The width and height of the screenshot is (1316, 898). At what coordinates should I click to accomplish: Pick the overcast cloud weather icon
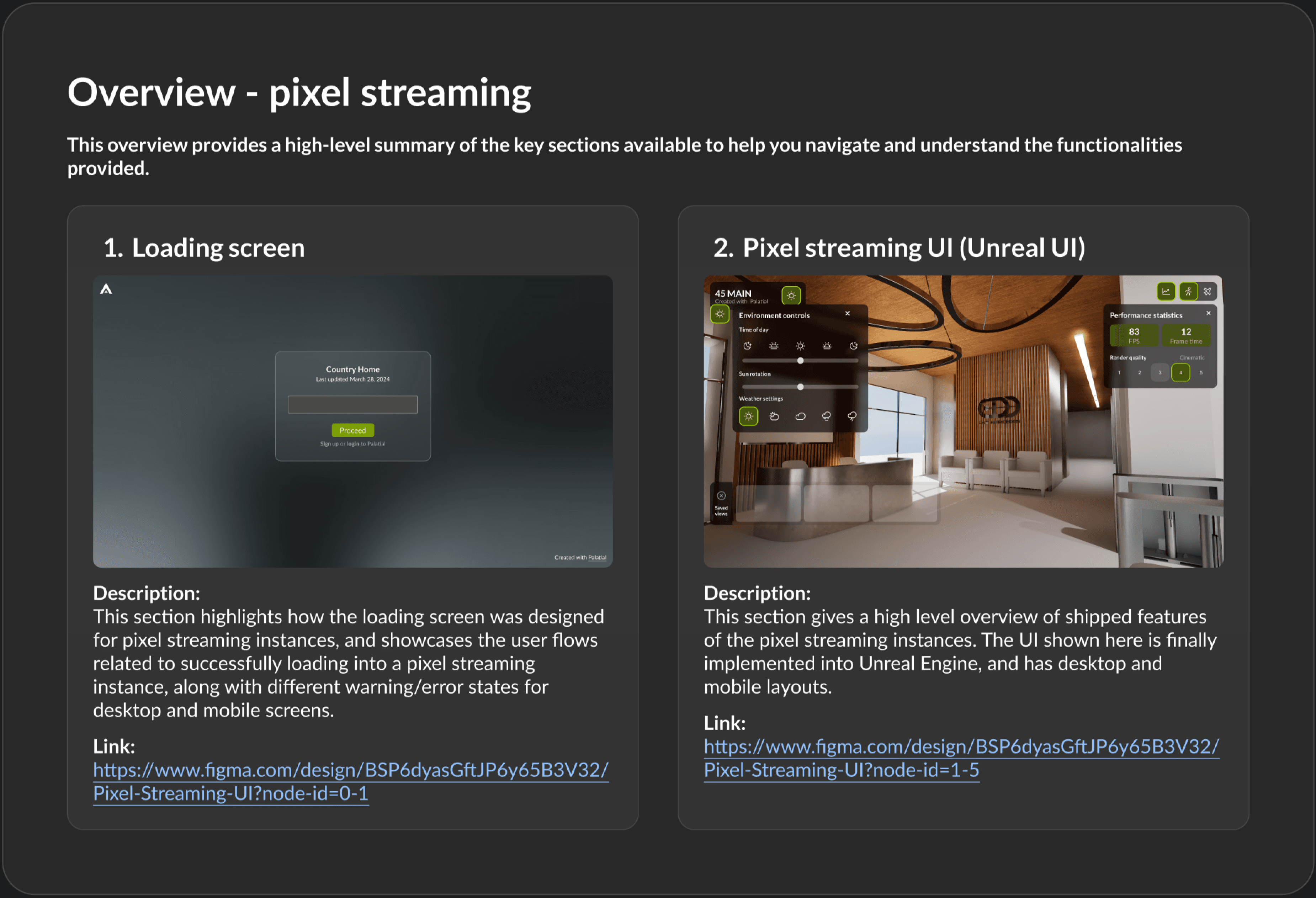[800, 416]
